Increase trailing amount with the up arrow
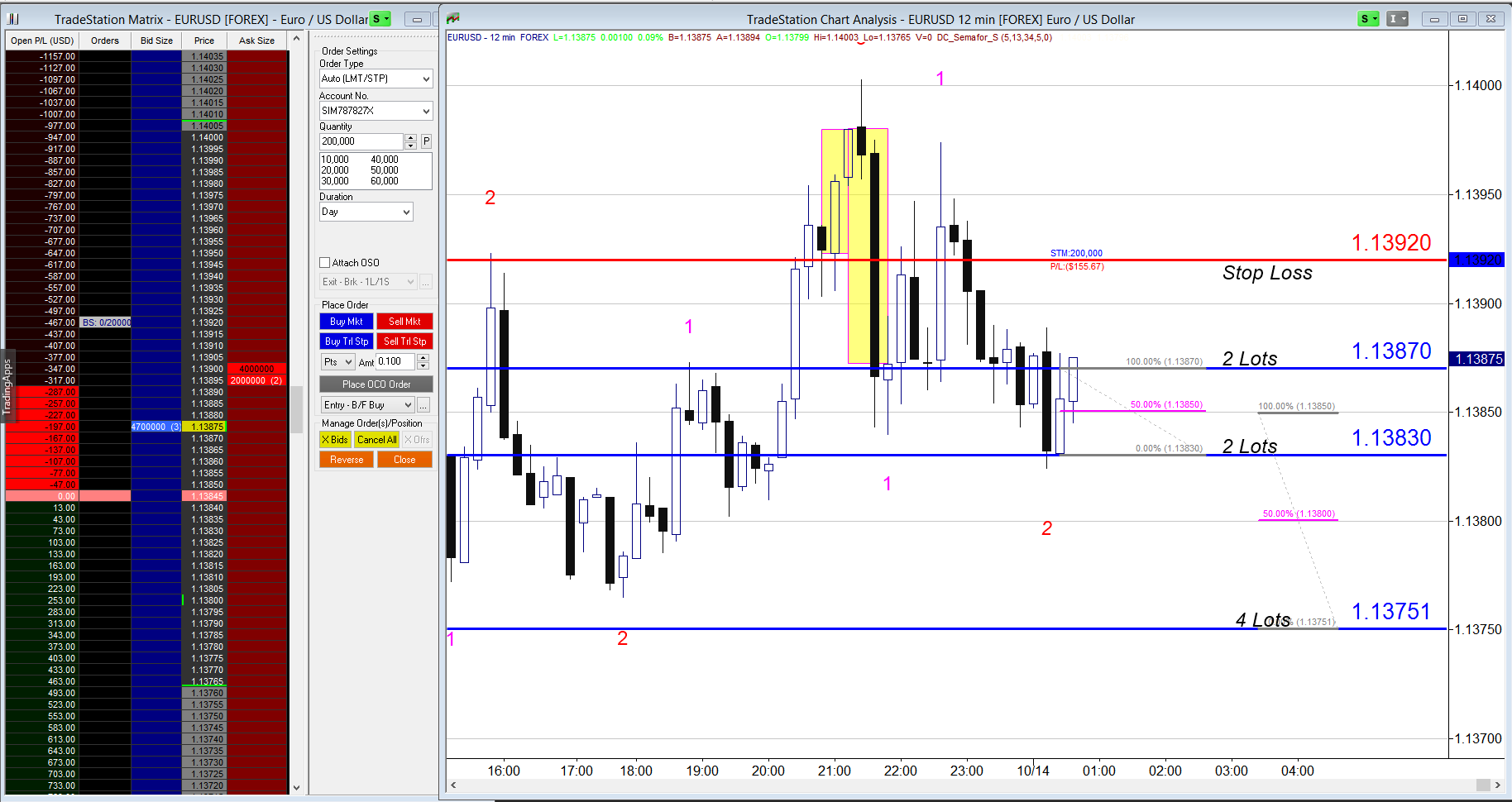Screen dimensions: 1512x802 pos(423,358)
